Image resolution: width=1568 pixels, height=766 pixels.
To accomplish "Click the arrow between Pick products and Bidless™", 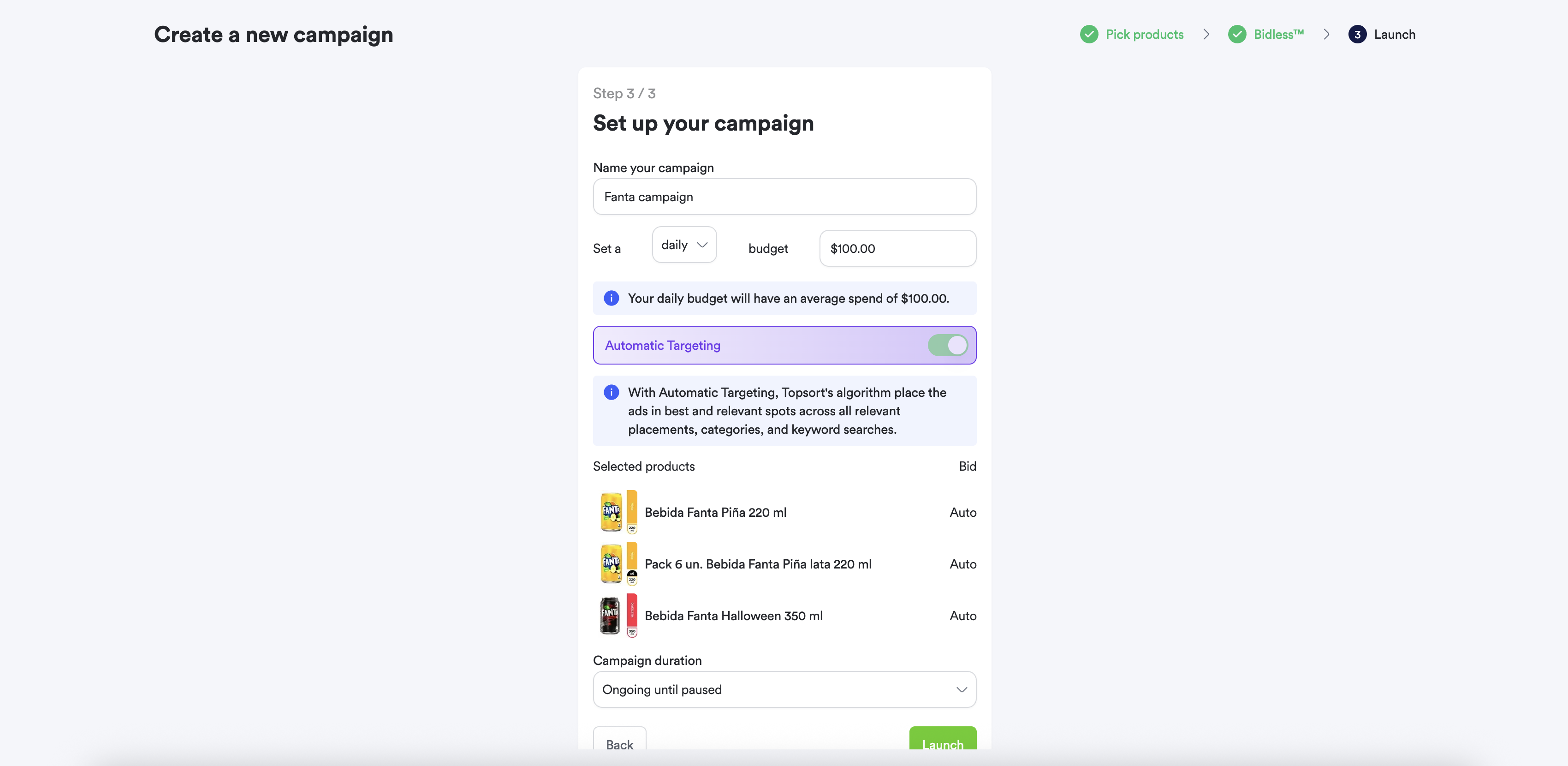I will click(1206, 34).
